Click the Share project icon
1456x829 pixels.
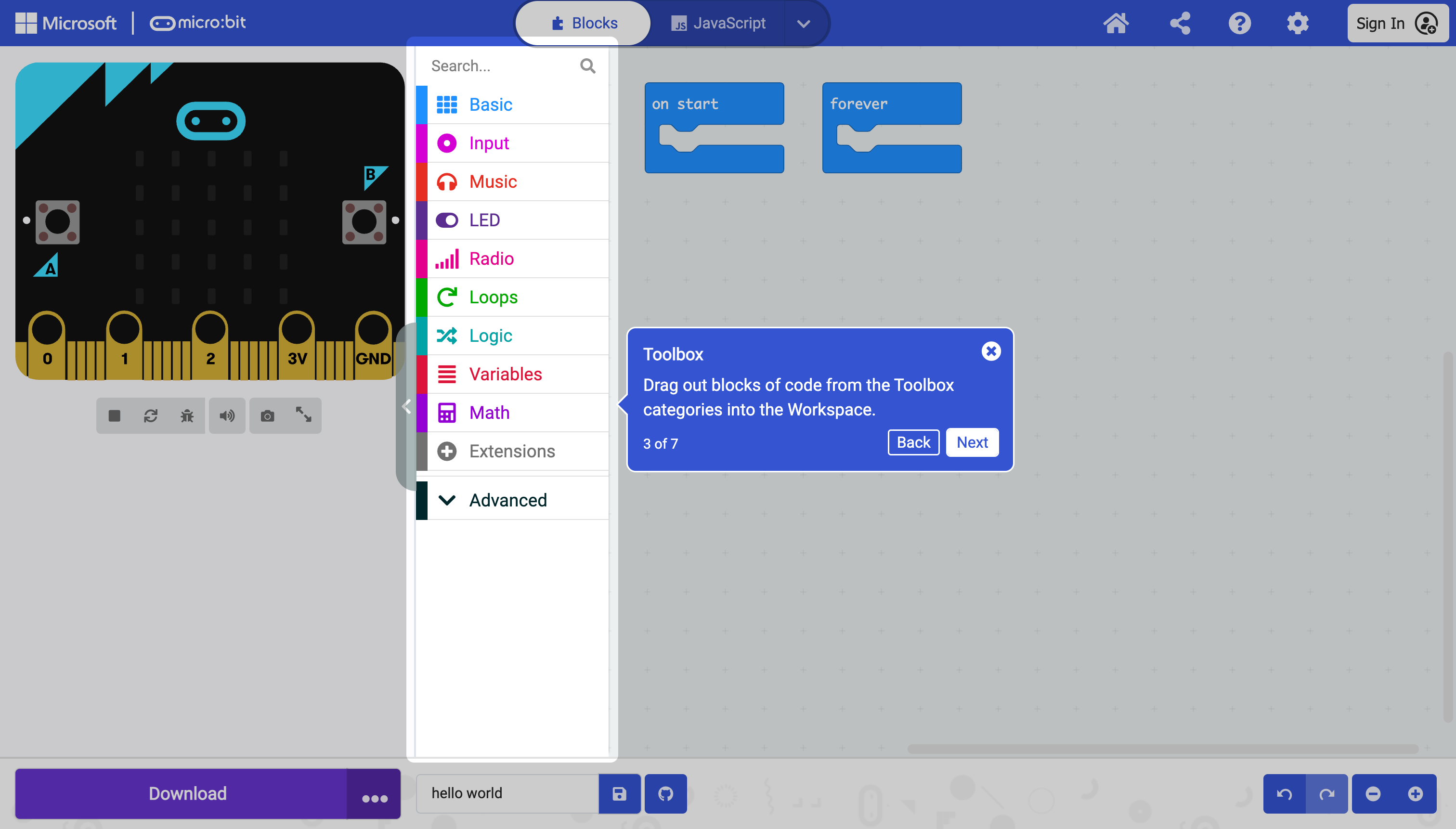tap(1180, 23)
